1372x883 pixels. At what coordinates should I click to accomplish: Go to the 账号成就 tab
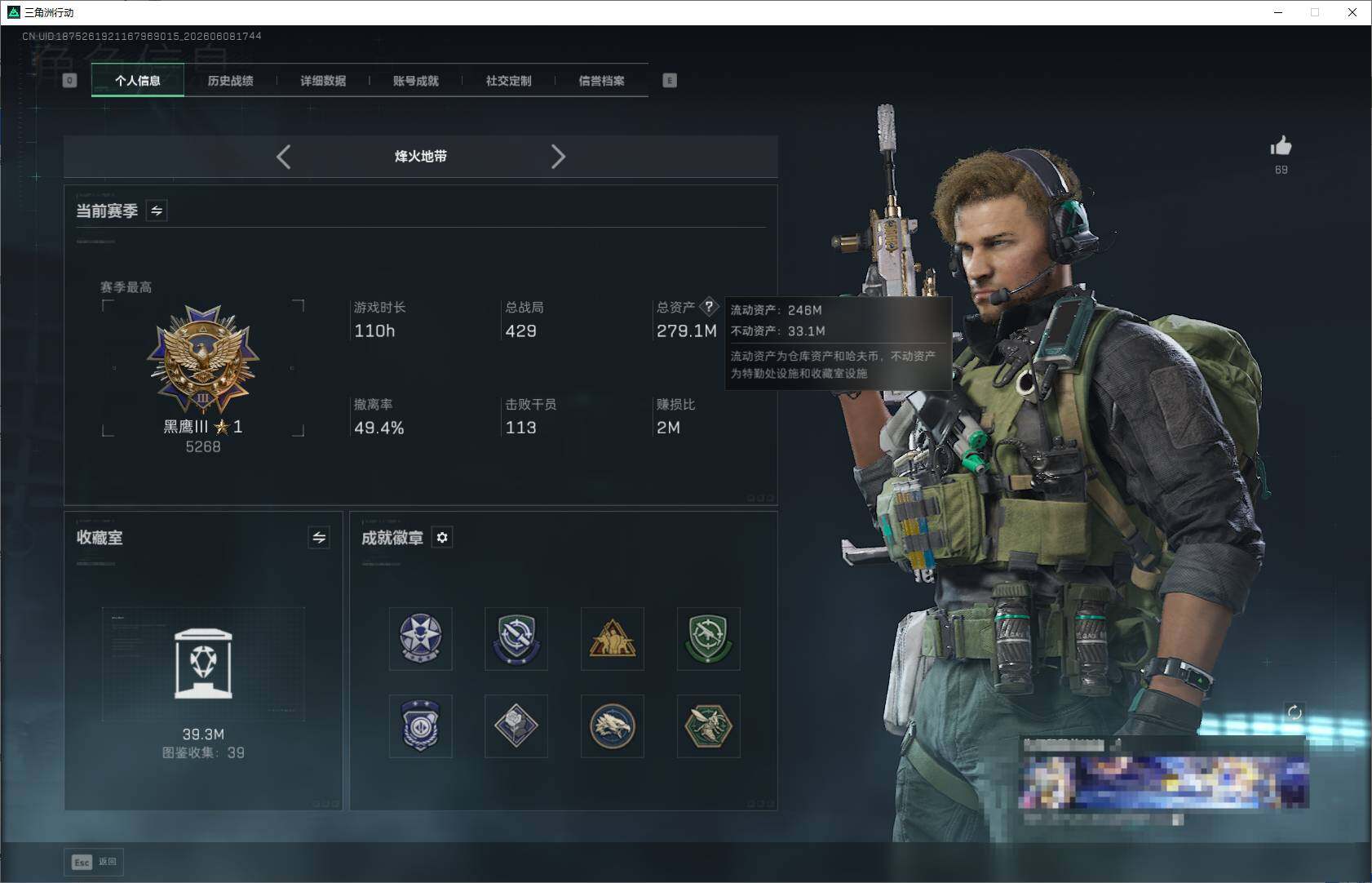click(416, 81)
